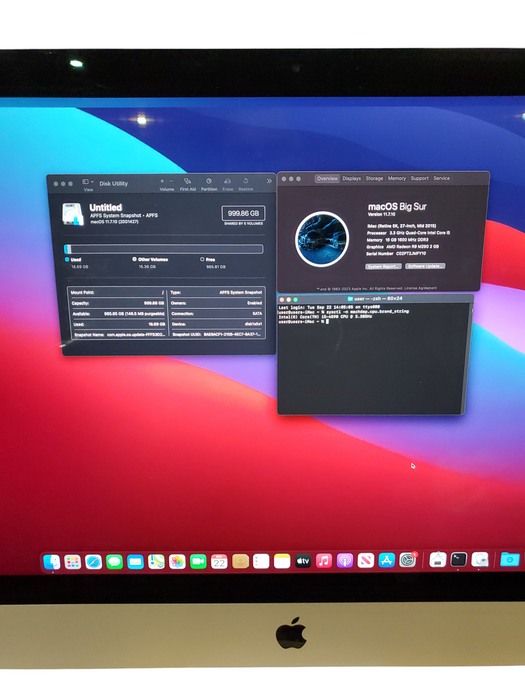Image resolution: width=525 pixels, height=700 pixels.
Task: Launch FaceTime from the dock
Action: pyautogui.click(x=198, y=561)
